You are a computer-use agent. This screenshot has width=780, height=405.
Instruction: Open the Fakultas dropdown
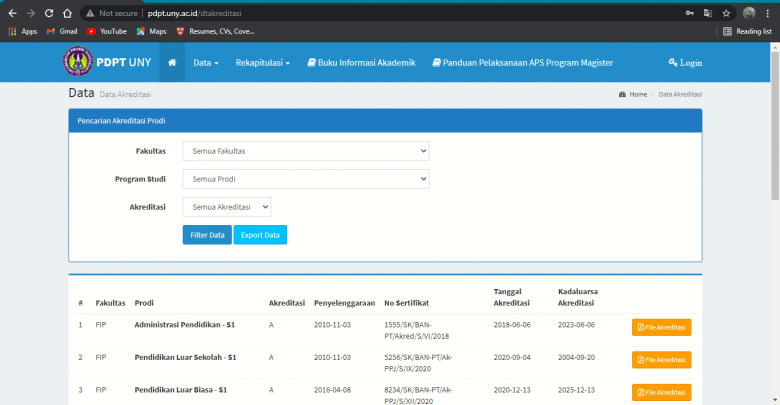point(305,151)
